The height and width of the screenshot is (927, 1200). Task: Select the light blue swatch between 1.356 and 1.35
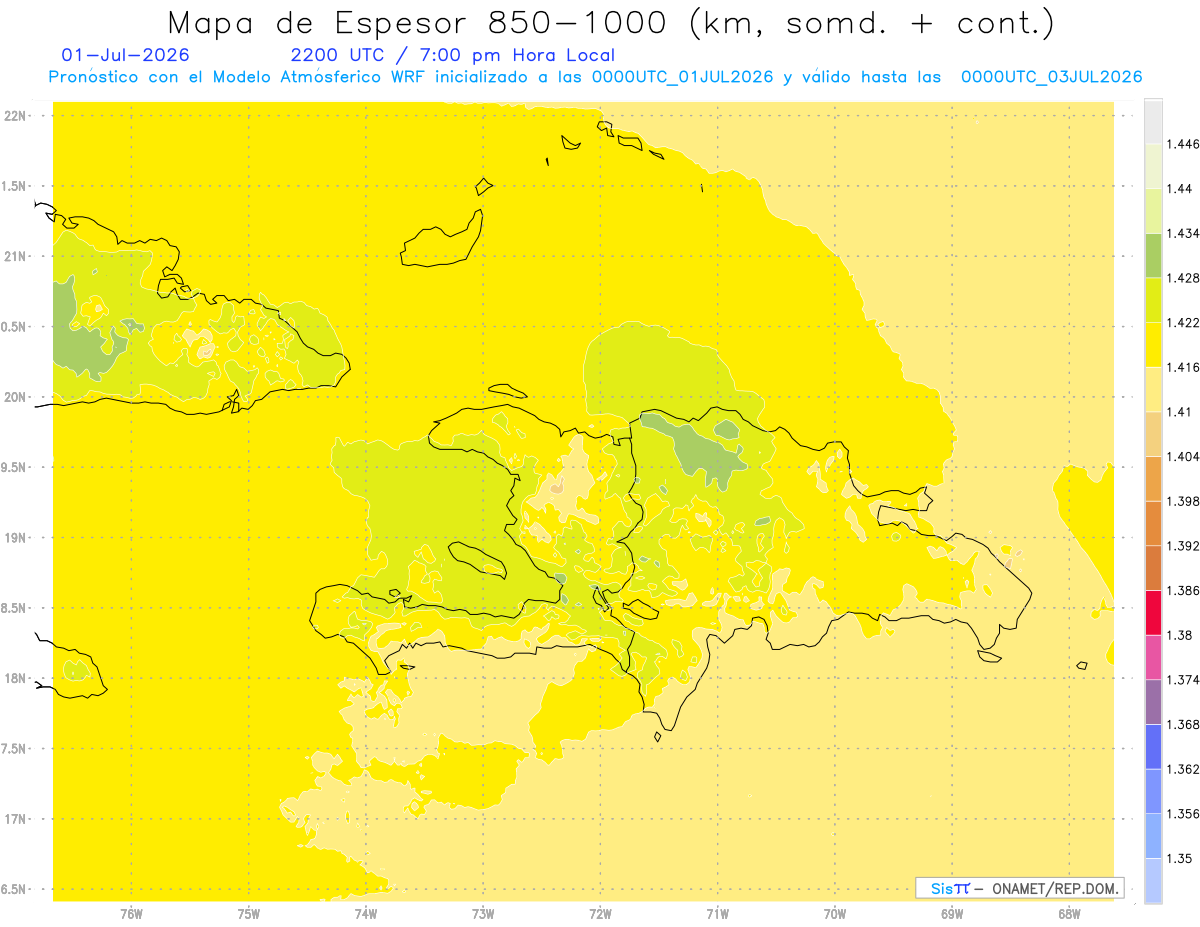pyautogui.click(x=1153, y=836)
